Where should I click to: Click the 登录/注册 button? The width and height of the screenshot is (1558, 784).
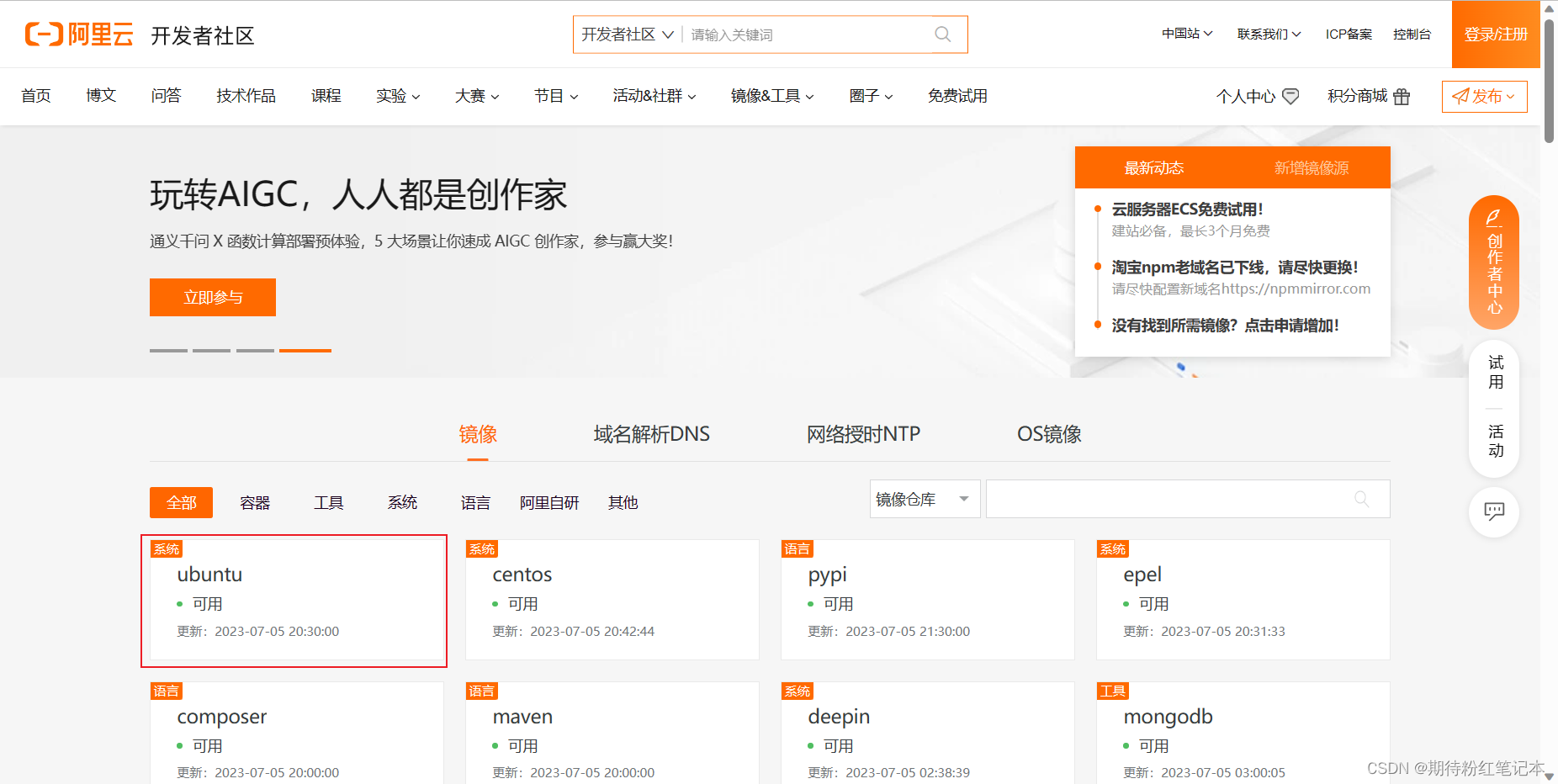pyautogui.click(x=1496, y=34)
